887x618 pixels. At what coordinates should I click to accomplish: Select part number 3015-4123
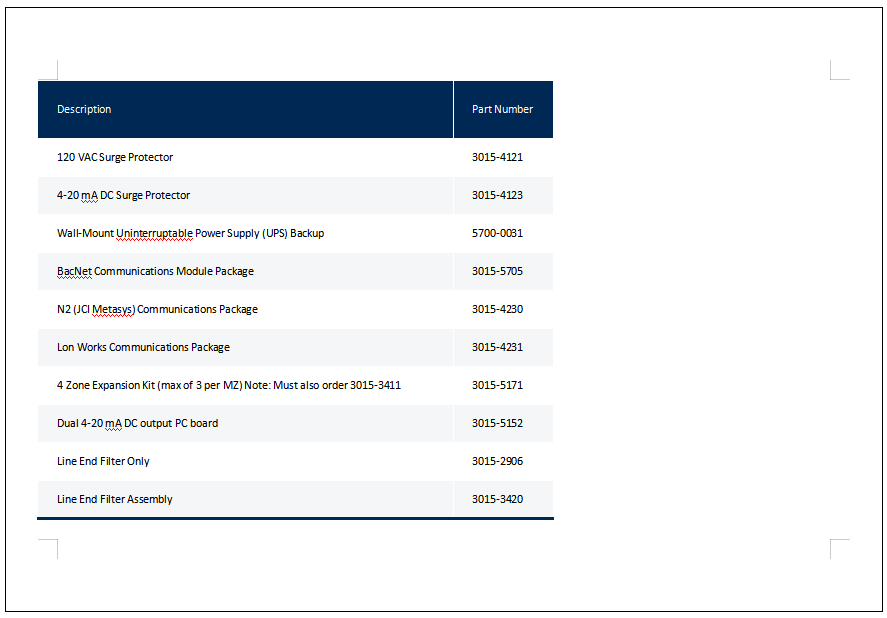[497, 195]
